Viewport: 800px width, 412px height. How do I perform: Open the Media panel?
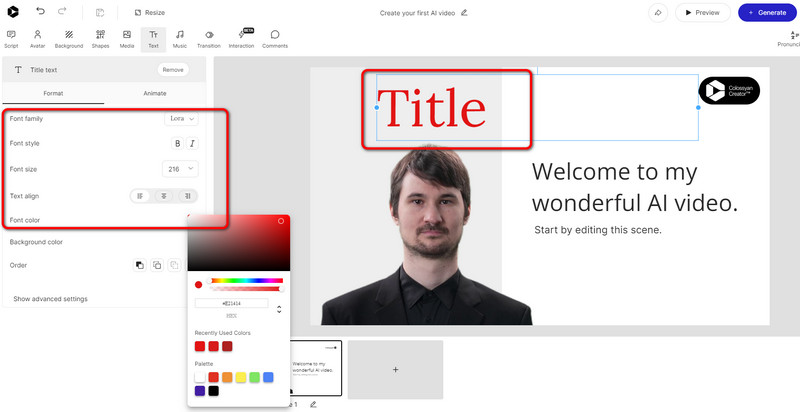(127, 39)
